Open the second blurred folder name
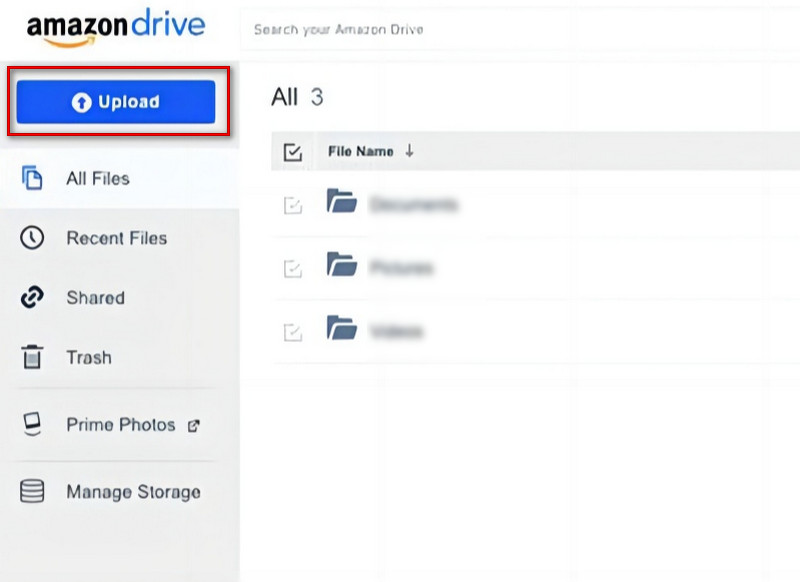 [402, 268]
